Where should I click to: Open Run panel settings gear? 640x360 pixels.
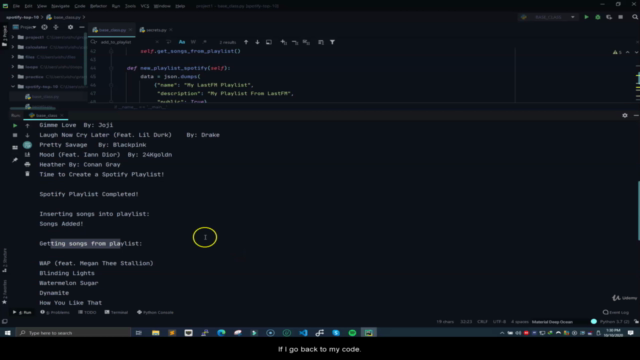[624, 116]
